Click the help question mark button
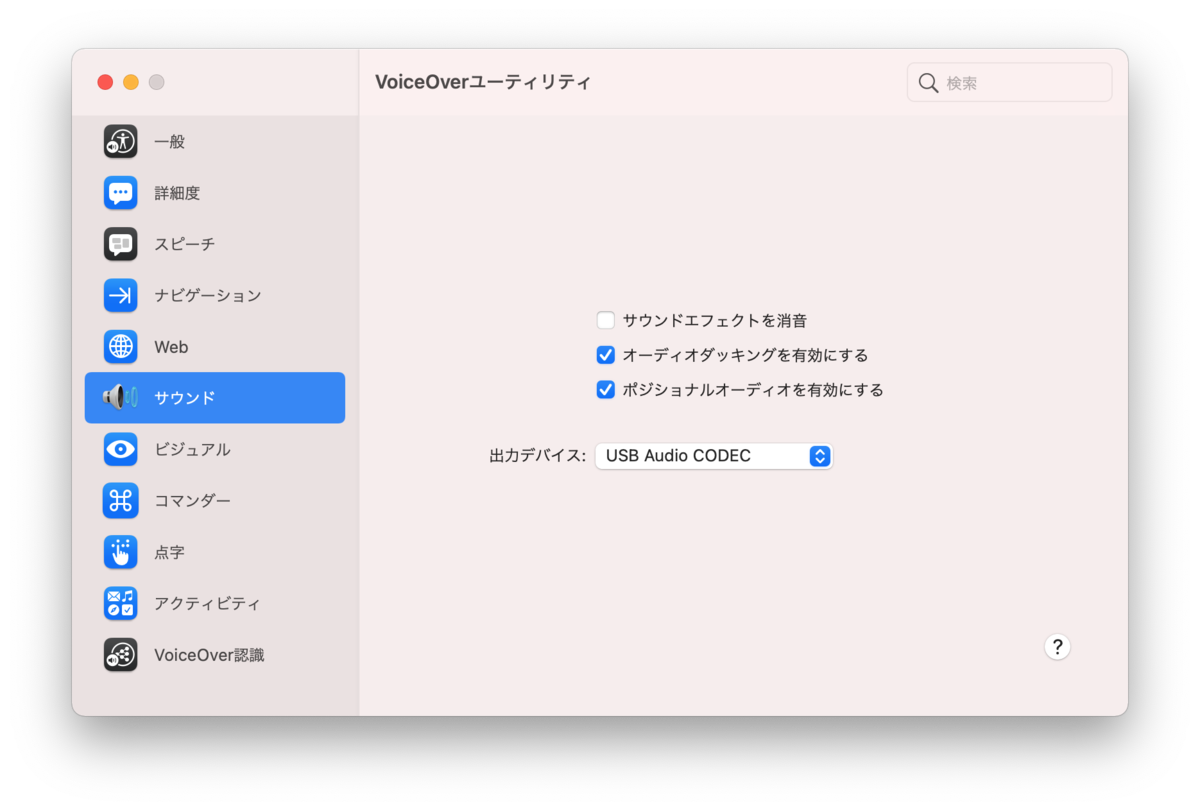 (x=1057, y=647)
